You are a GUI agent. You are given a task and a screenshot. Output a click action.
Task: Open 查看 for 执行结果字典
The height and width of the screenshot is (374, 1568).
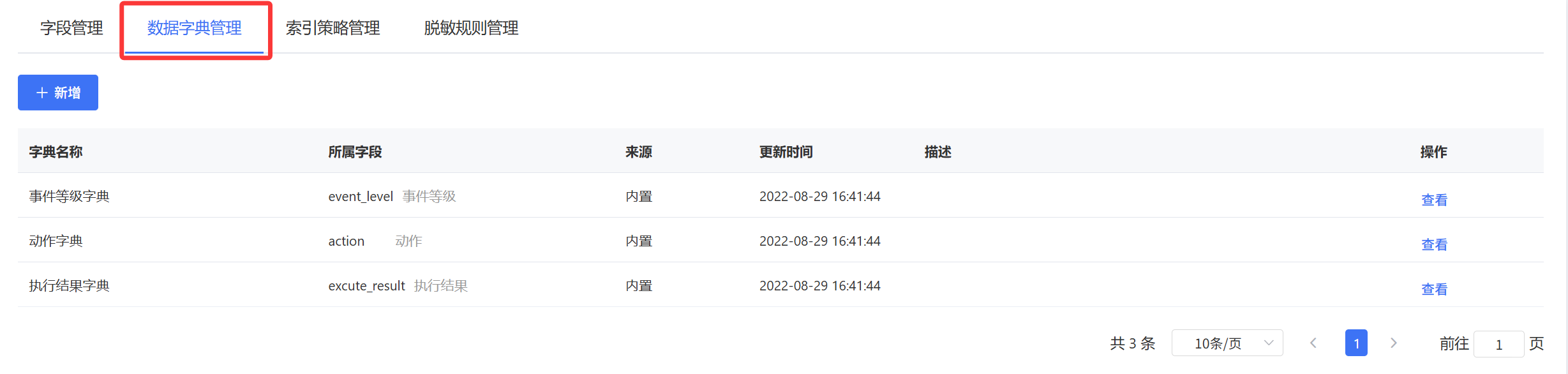[x=1434, y=289]
